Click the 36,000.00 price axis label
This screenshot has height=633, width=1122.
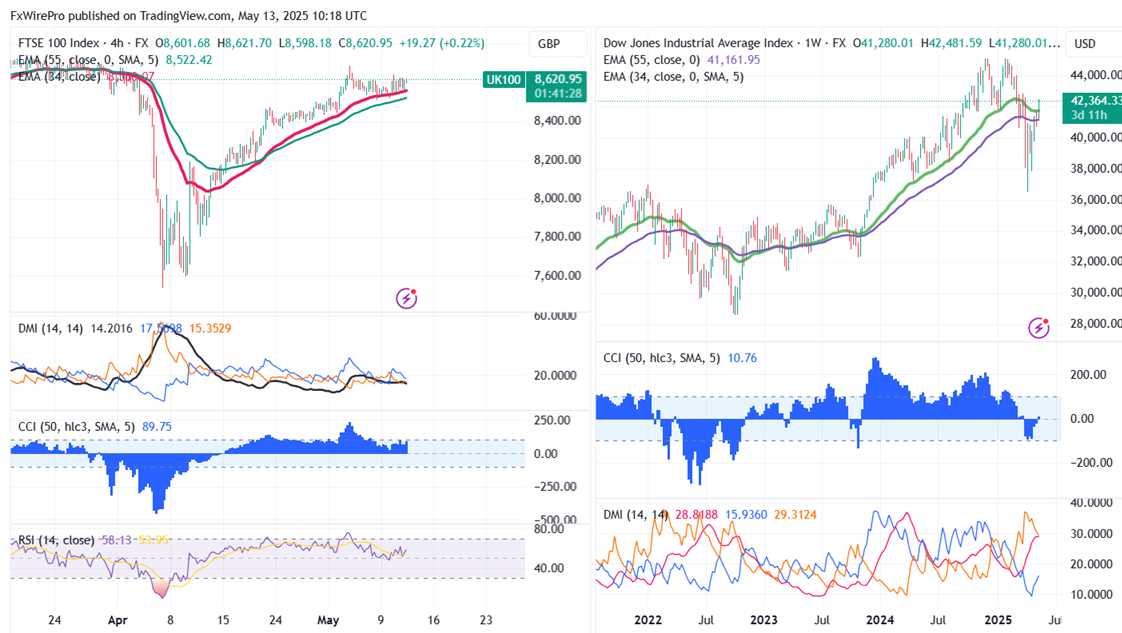coord(1096,200)
